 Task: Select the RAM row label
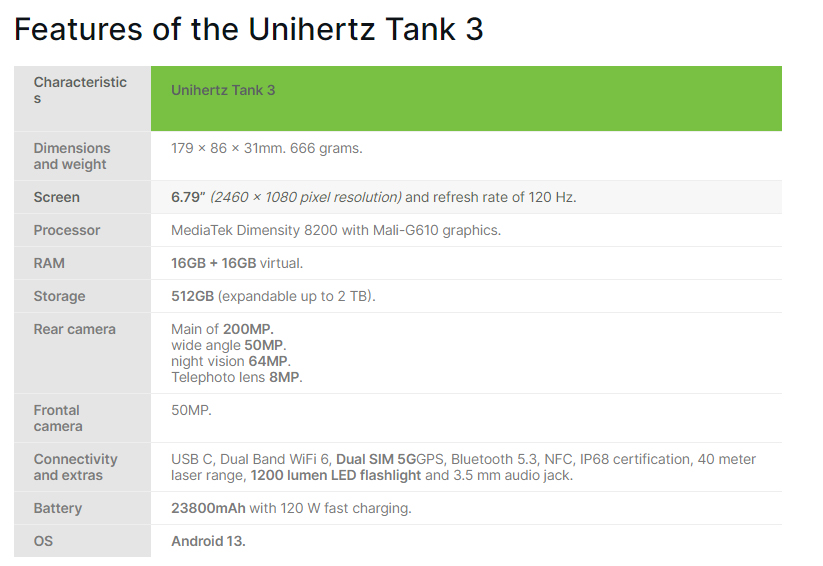(x=49, y=263)
